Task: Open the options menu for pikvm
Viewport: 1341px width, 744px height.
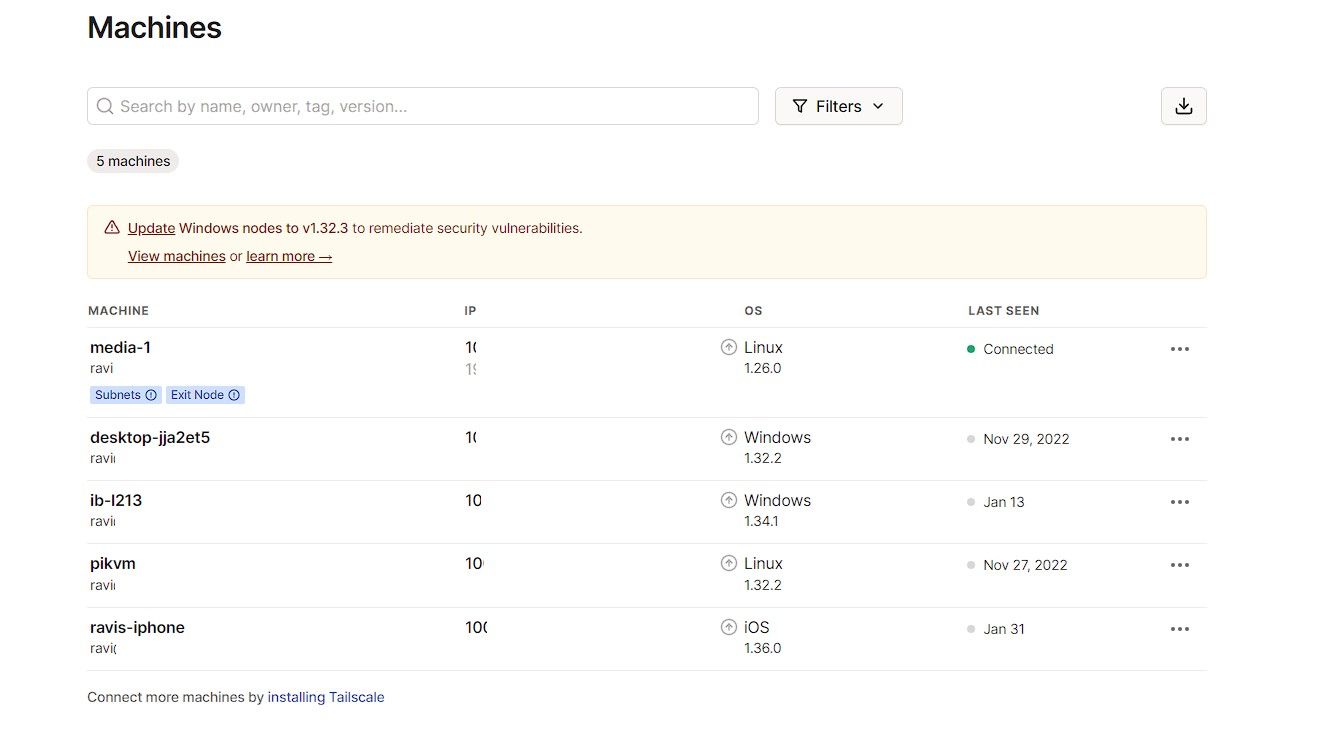Action: tap(1179, 564)
